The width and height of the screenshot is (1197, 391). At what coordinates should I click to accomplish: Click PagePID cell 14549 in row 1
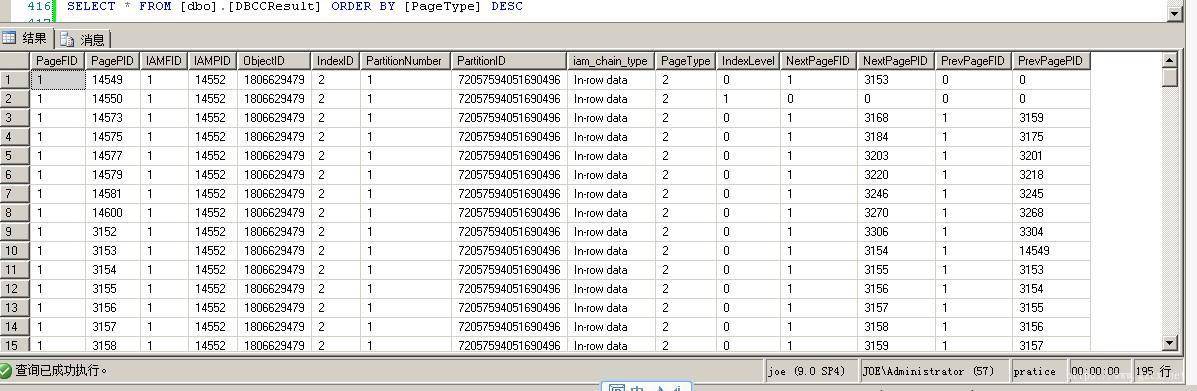[x=112, y=79]
